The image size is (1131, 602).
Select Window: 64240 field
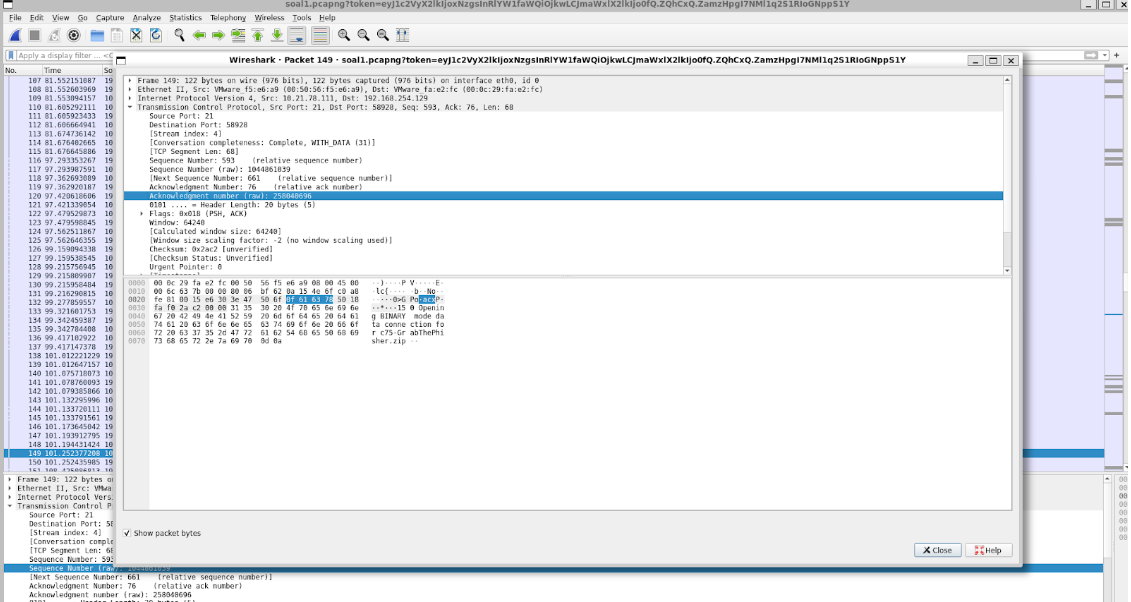tap(176, 223)
